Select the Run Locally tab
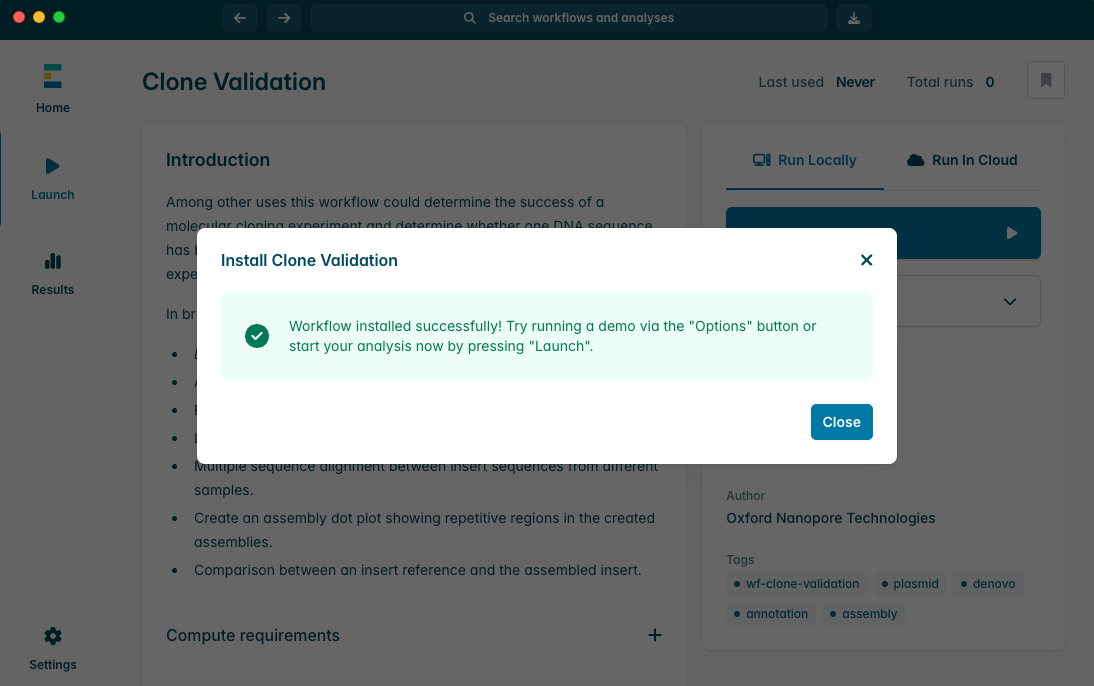The width and height of the screenshot is (1094, 686). pos(805,159)
